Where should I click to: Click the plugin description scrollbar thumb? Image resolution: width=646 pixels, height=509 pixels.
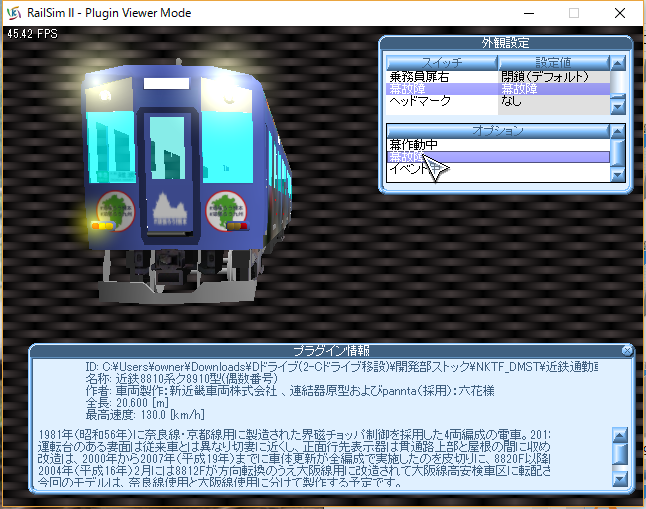620,454
